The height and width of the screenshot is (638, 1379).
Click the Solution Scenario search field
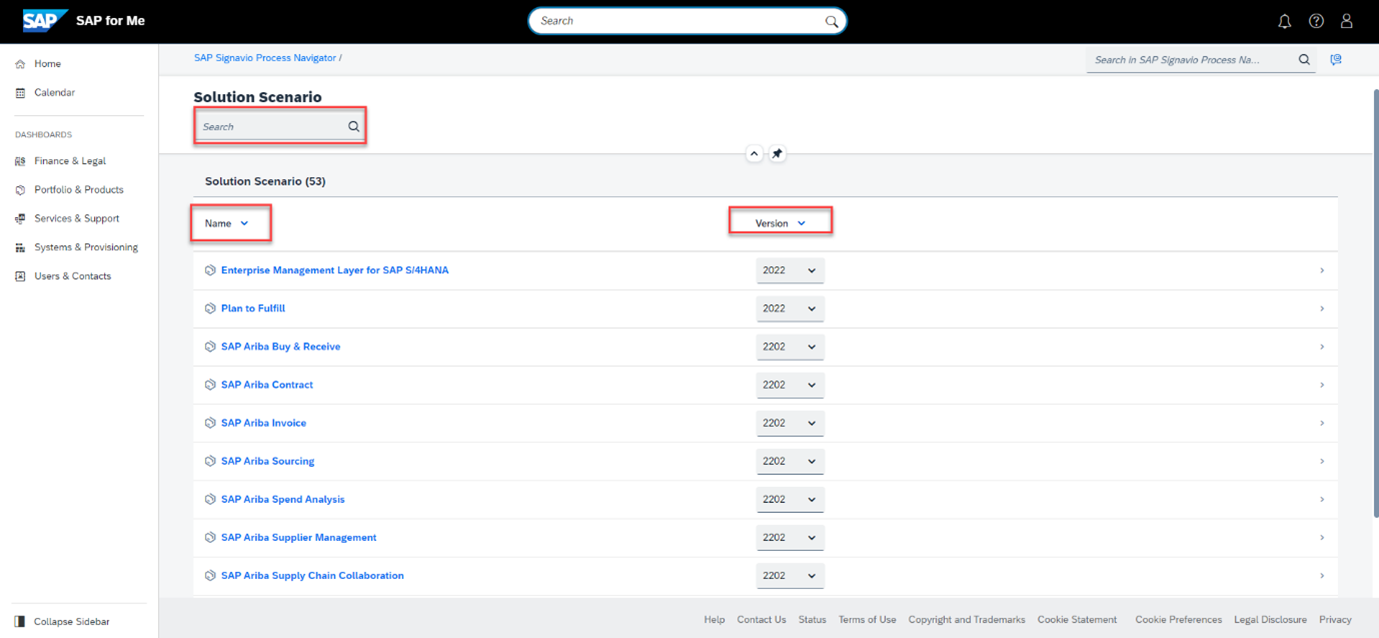point(270,127)
